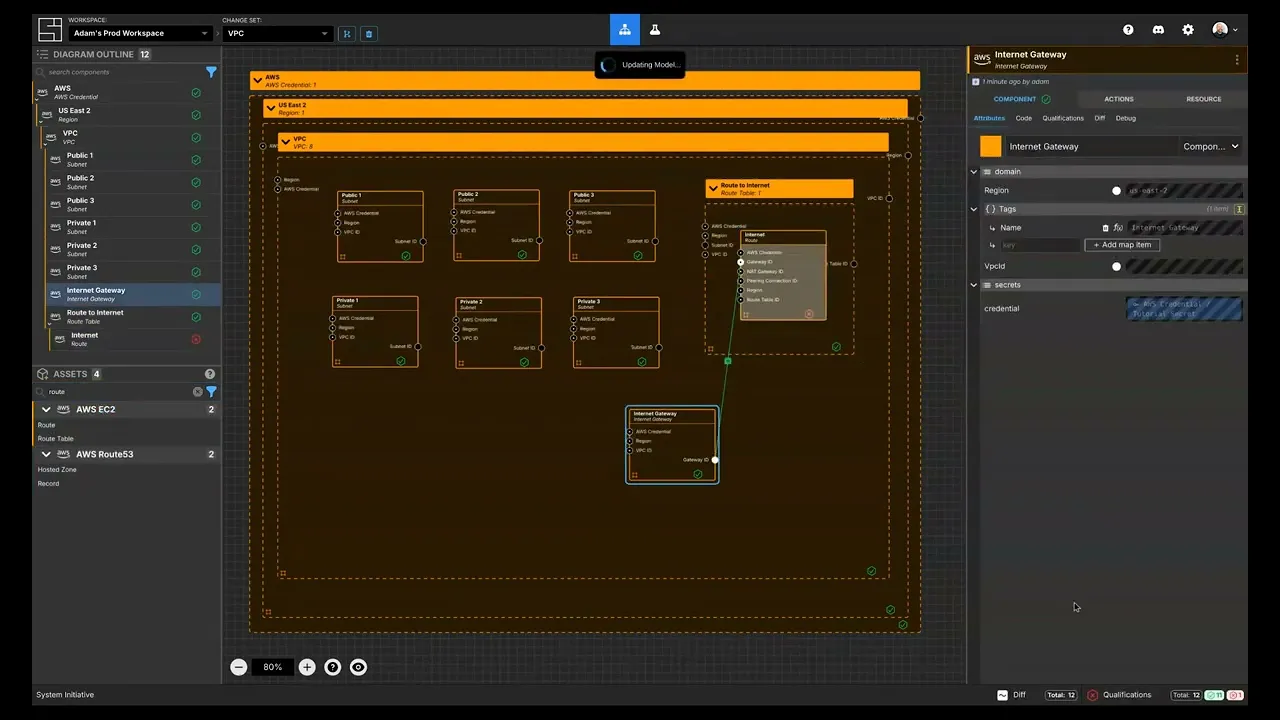Delete the Name tag entry
The width and height of the screenshot is (1280, 720).
click(x=1105, y=228)
